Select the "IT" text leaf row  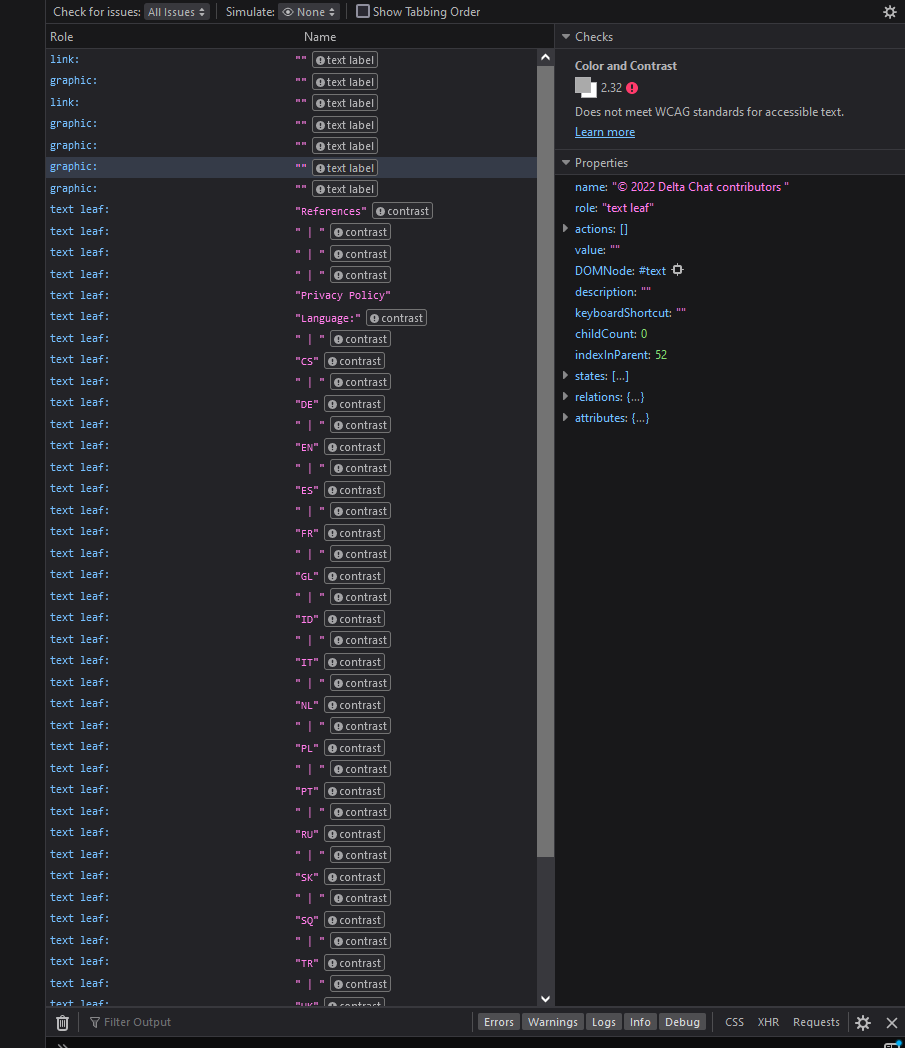tap(291, 661)
